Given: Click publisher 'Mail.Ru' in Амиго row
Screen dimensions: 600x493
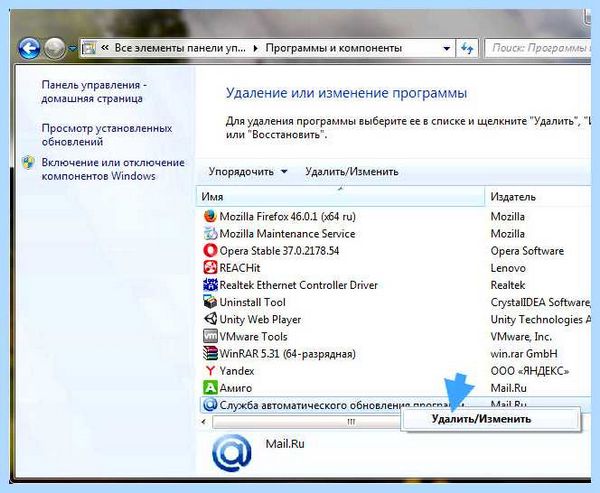Looking at the screenshot, I should 509,388.
